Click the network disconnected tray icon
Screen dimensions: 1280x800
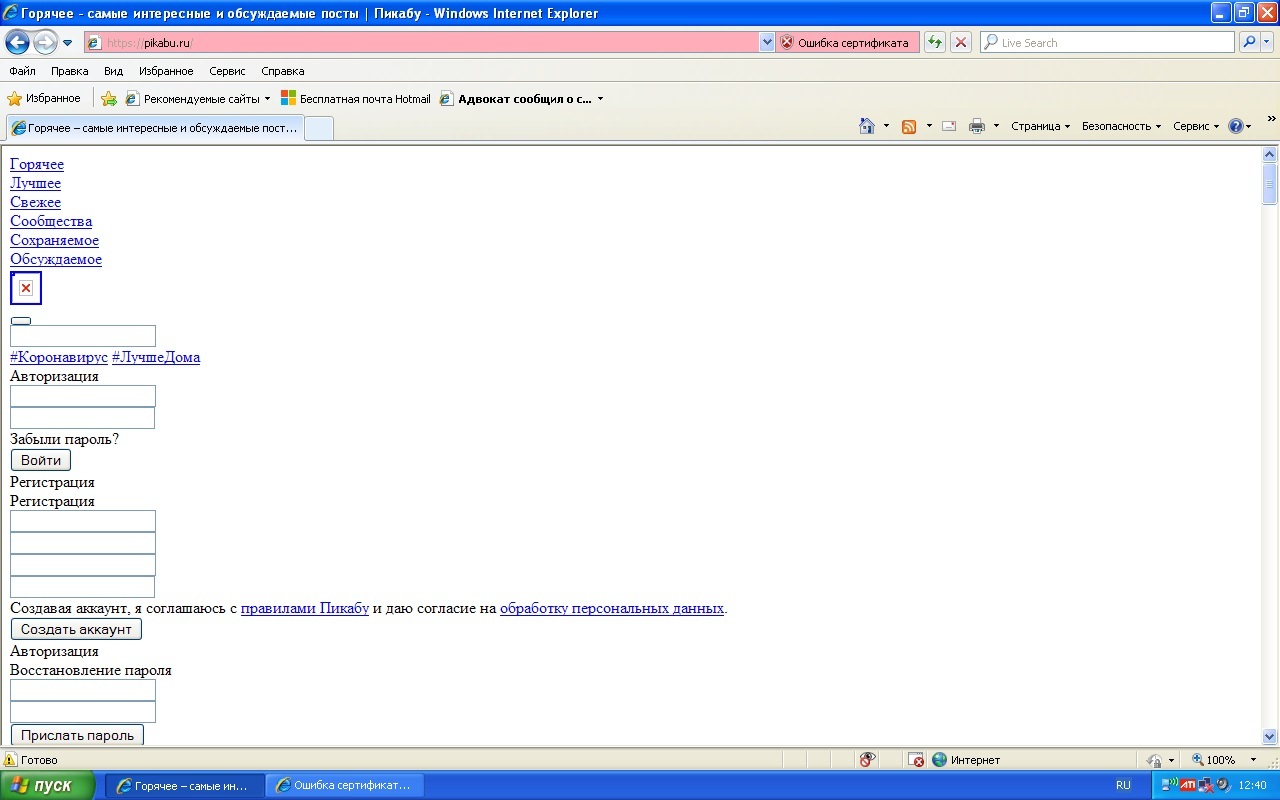click(1205, 786)
